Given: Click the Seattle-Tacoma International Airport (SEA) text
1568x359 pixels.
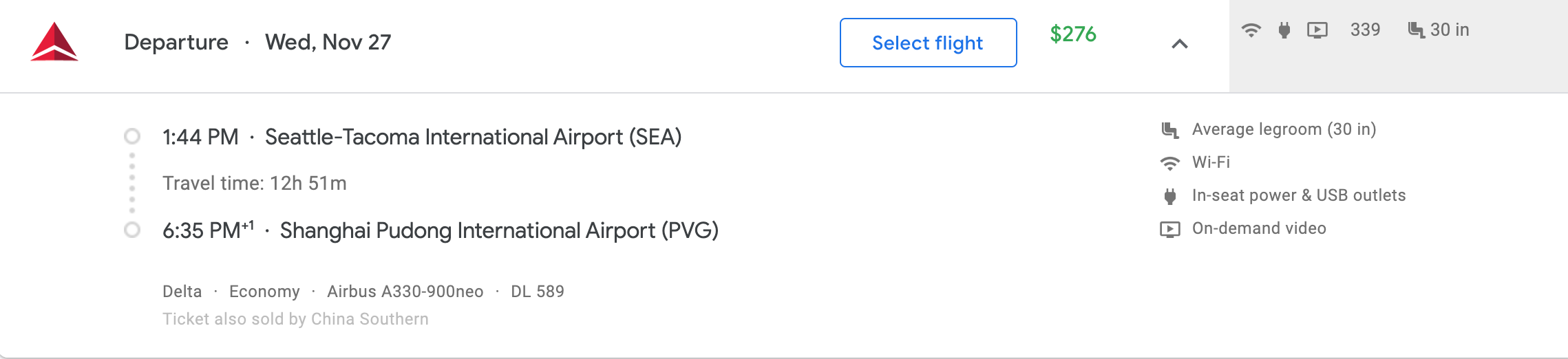Looking at the screenshot, I should point(473,137).
